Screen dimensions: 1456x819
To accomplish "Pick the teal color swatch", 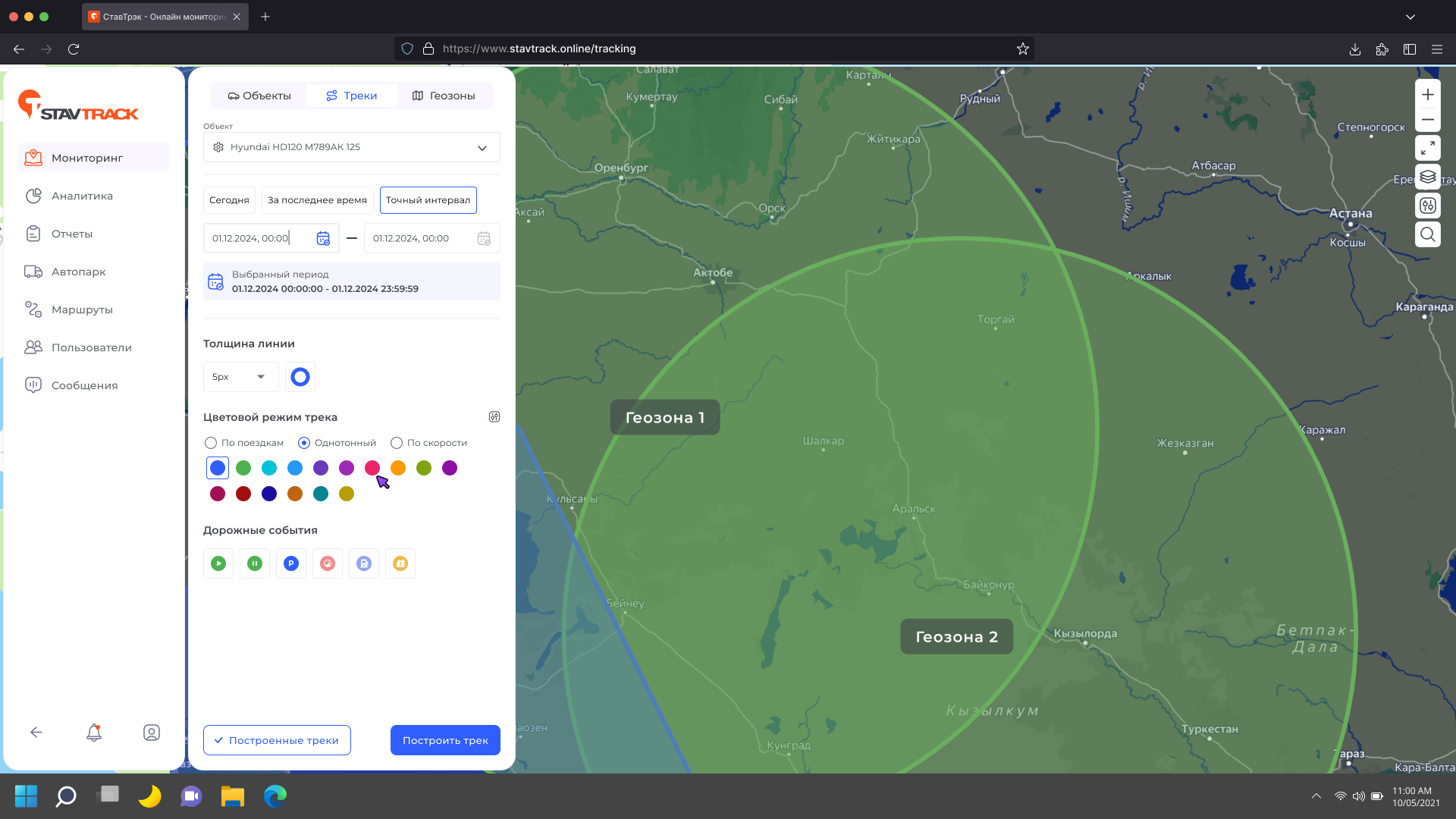I will pos(321,494).
